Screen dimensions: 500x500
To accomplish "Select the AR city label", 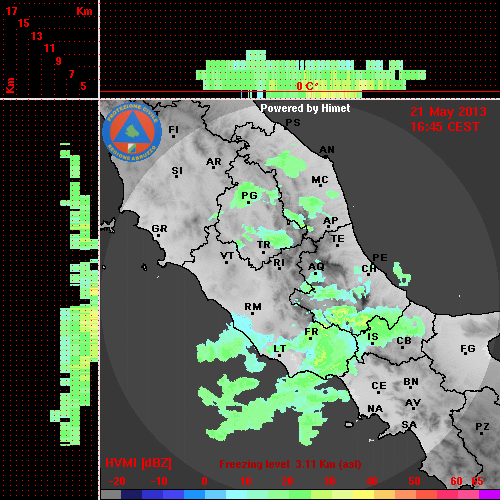I will tap(214, 162).
